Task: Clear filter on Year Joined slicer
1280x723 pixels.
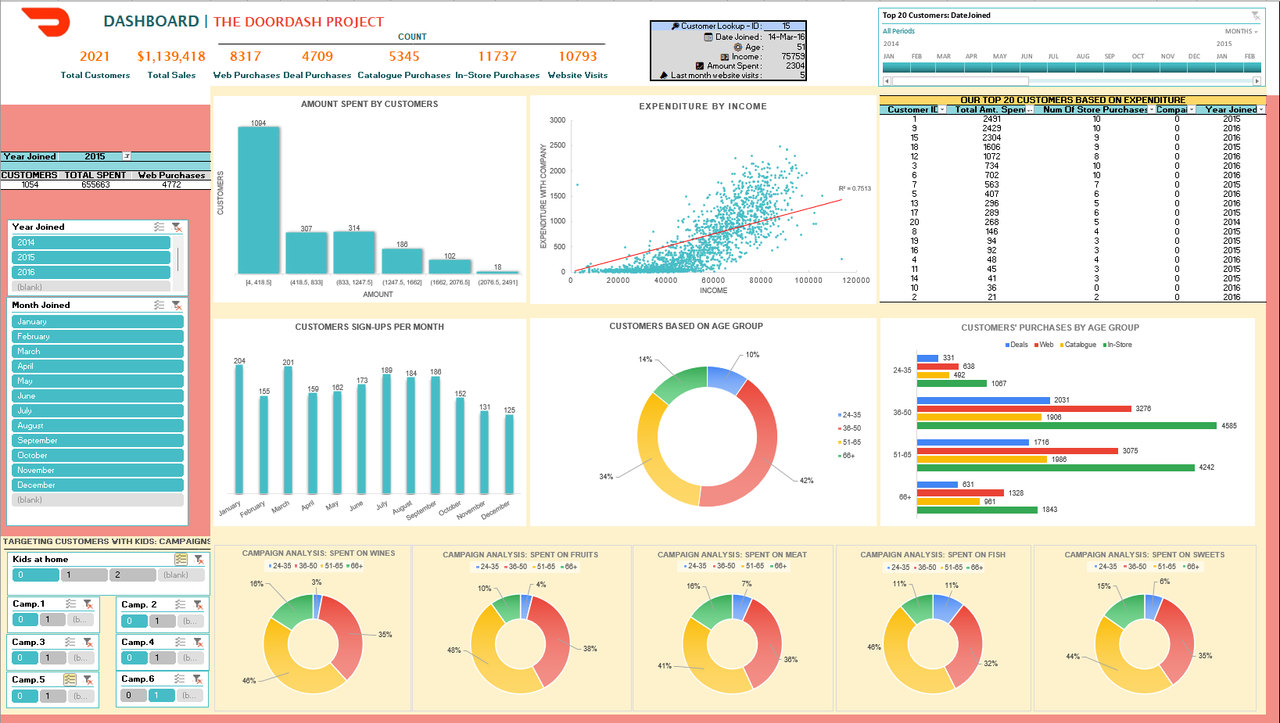Action: click(176, 227)
